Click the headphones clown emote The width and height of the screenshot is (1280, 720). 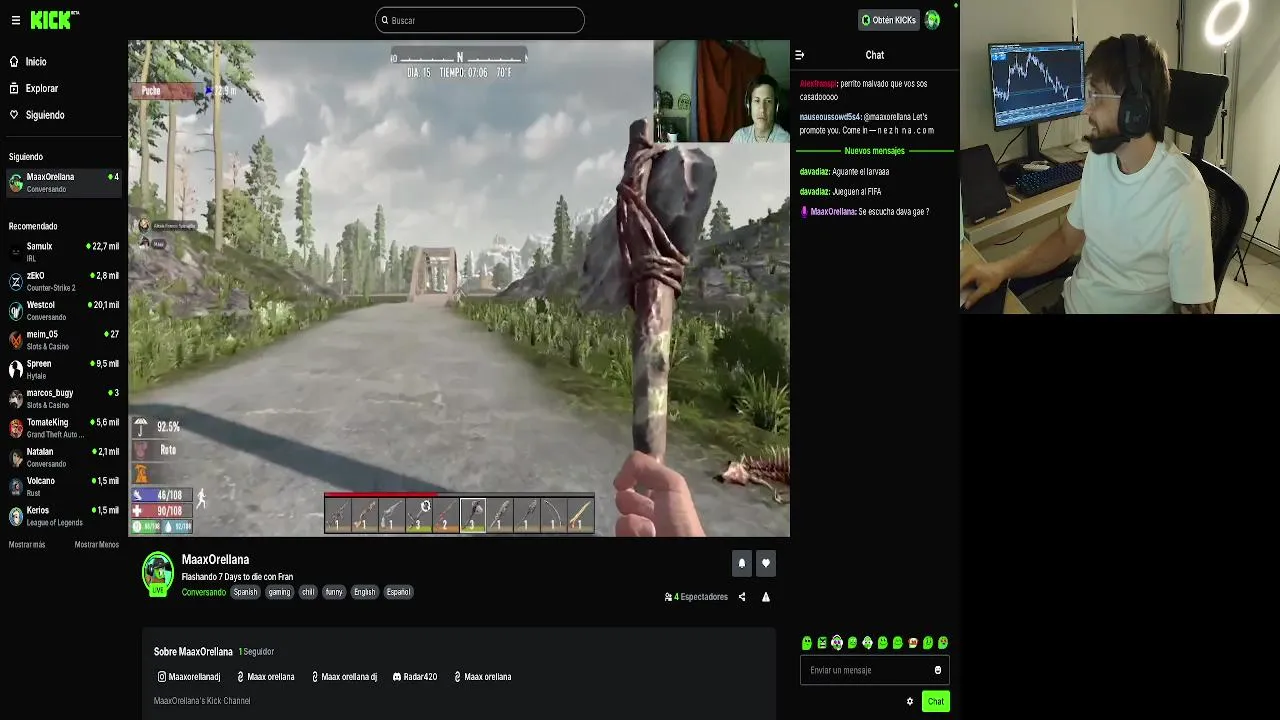(837, 643)
